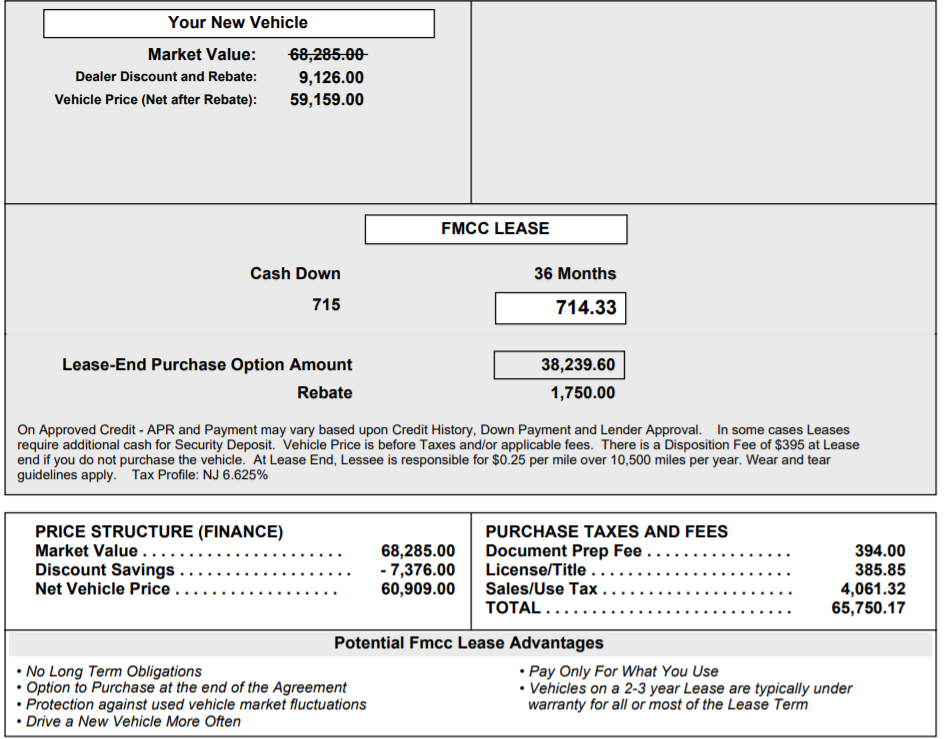Click the Cash Down value 715

tap(326, 305)
